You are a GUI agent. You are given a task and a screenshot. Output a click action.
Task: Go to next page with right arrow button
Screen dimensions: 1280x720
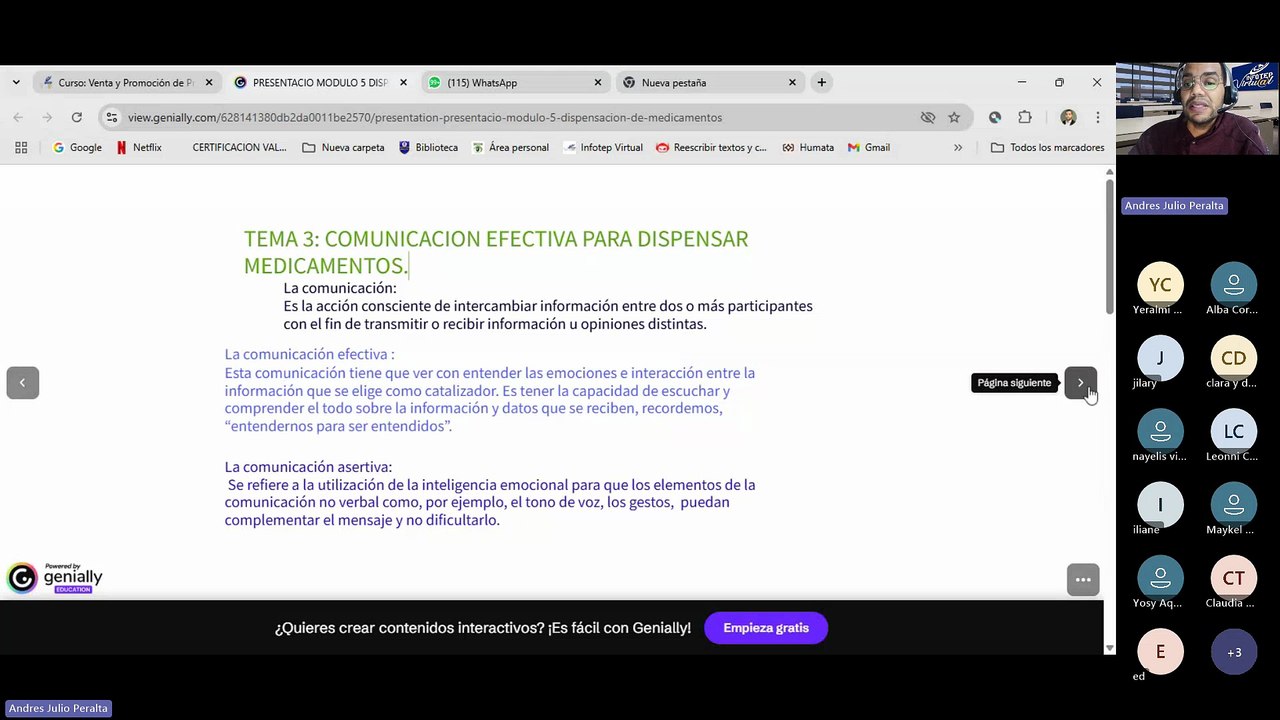(1080, 383)
